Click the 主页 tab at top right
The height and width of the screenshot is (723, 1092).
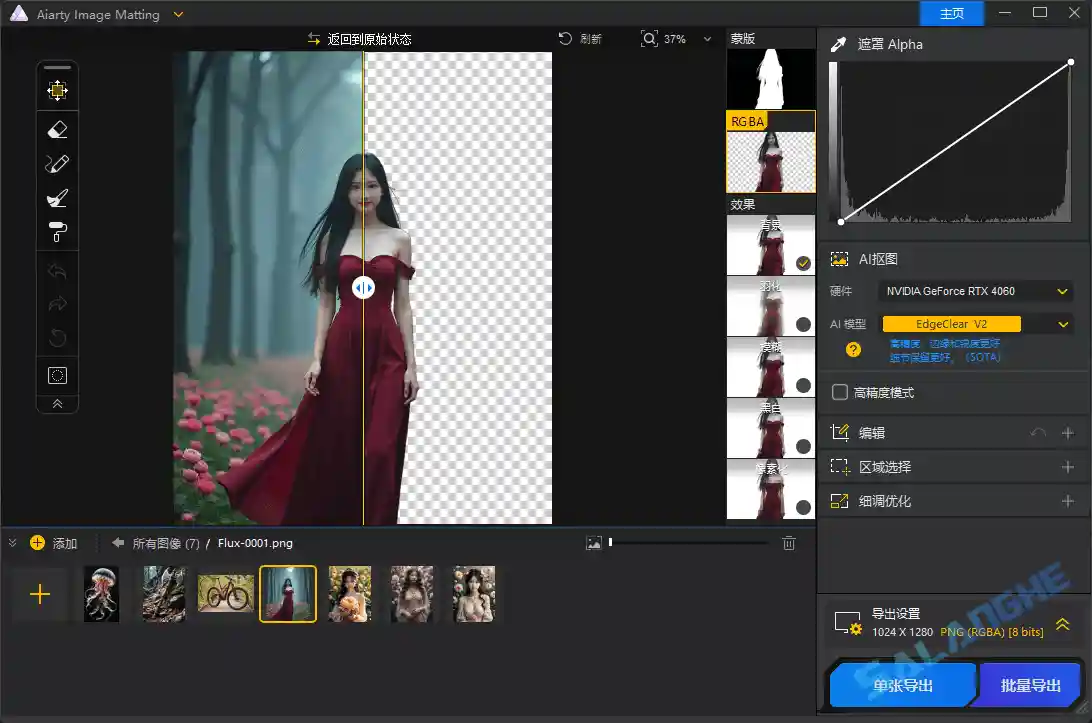pyautogui.click(x=951, y=14)
